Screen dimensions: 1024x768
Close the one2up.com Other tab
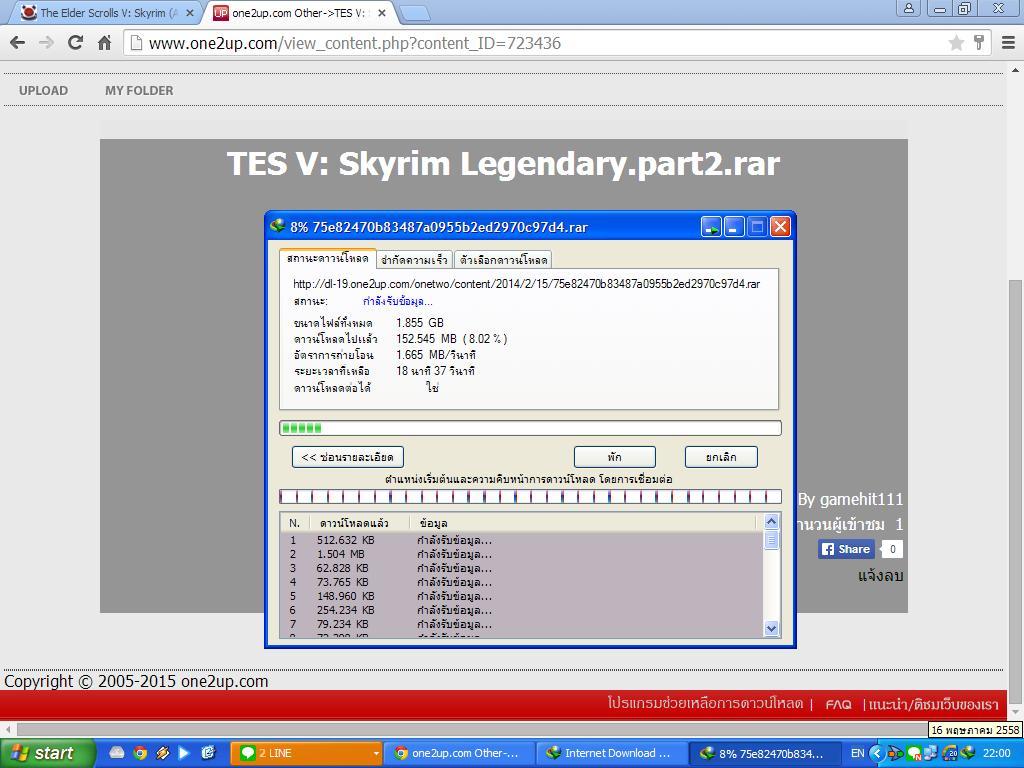[x=382, y=12]
